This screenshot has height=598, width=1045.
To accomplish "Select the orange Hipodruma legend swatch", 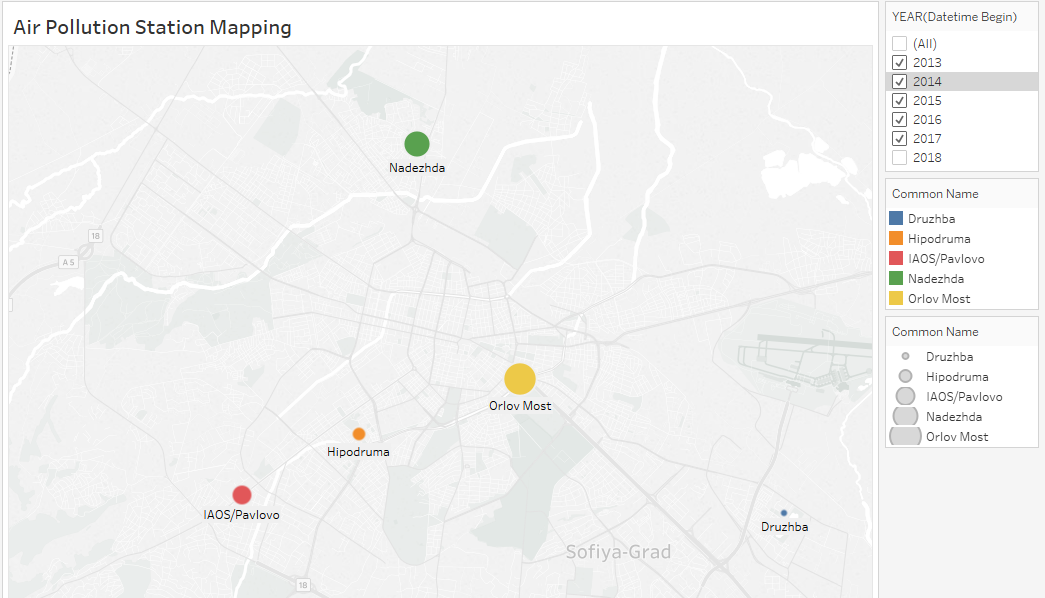I will click(x=896, y=239).
